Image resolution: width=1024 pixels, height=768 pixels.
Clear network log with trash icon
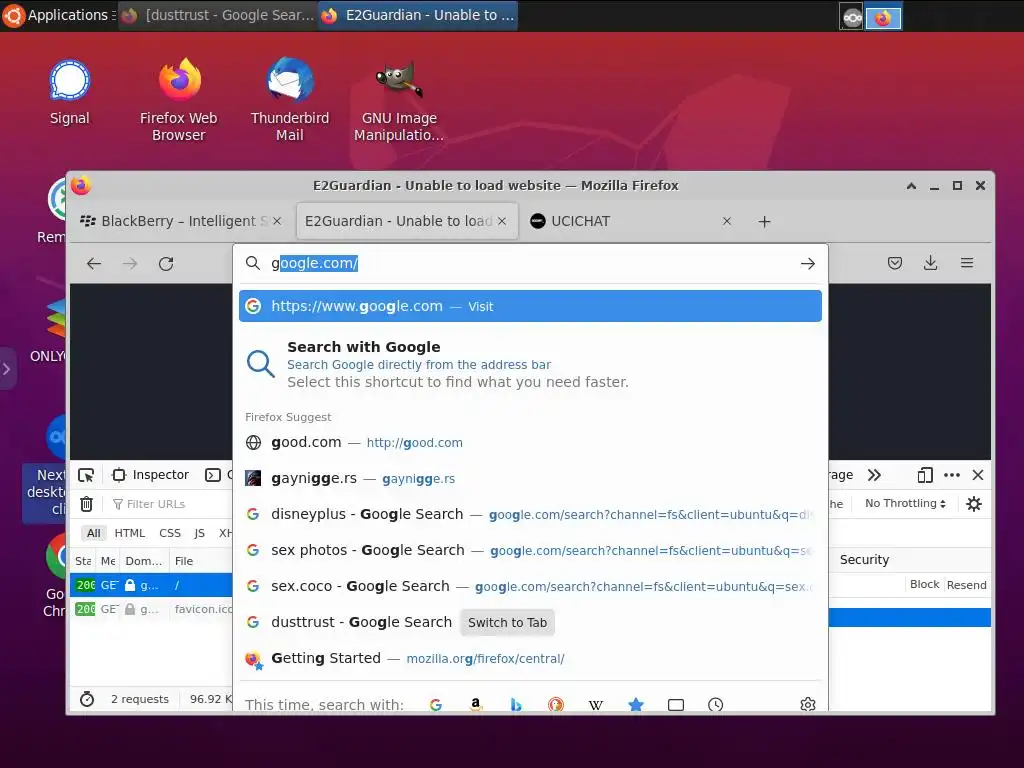(x=86, y=504)
